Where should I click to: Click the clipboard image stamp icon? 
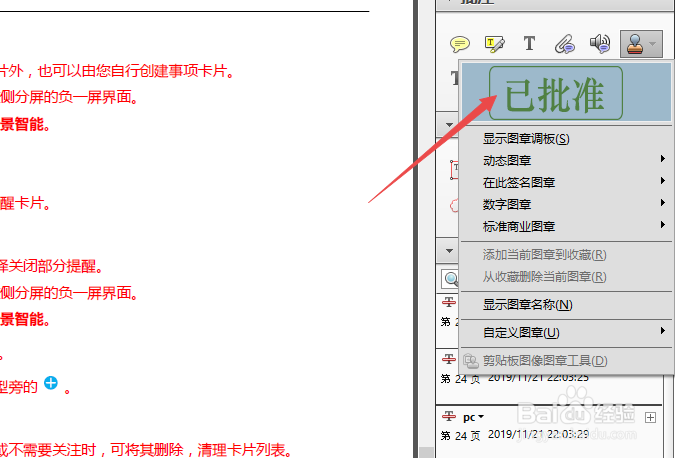[471, 361]
